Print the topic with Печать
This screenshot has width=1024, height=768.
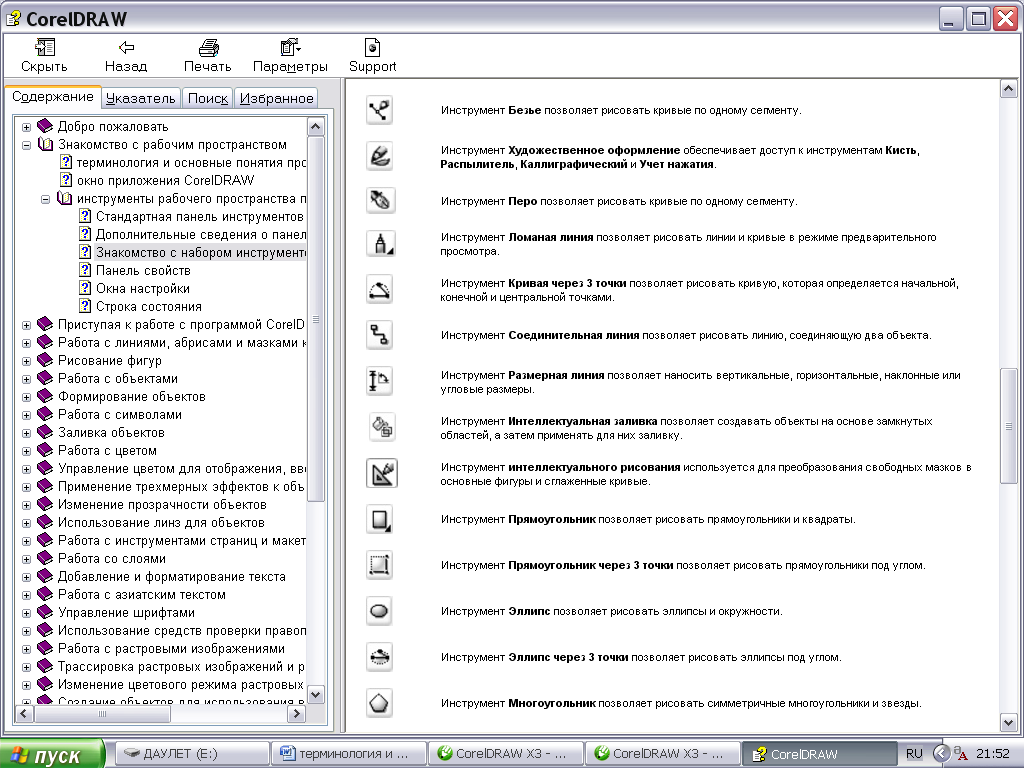[208, 55]
